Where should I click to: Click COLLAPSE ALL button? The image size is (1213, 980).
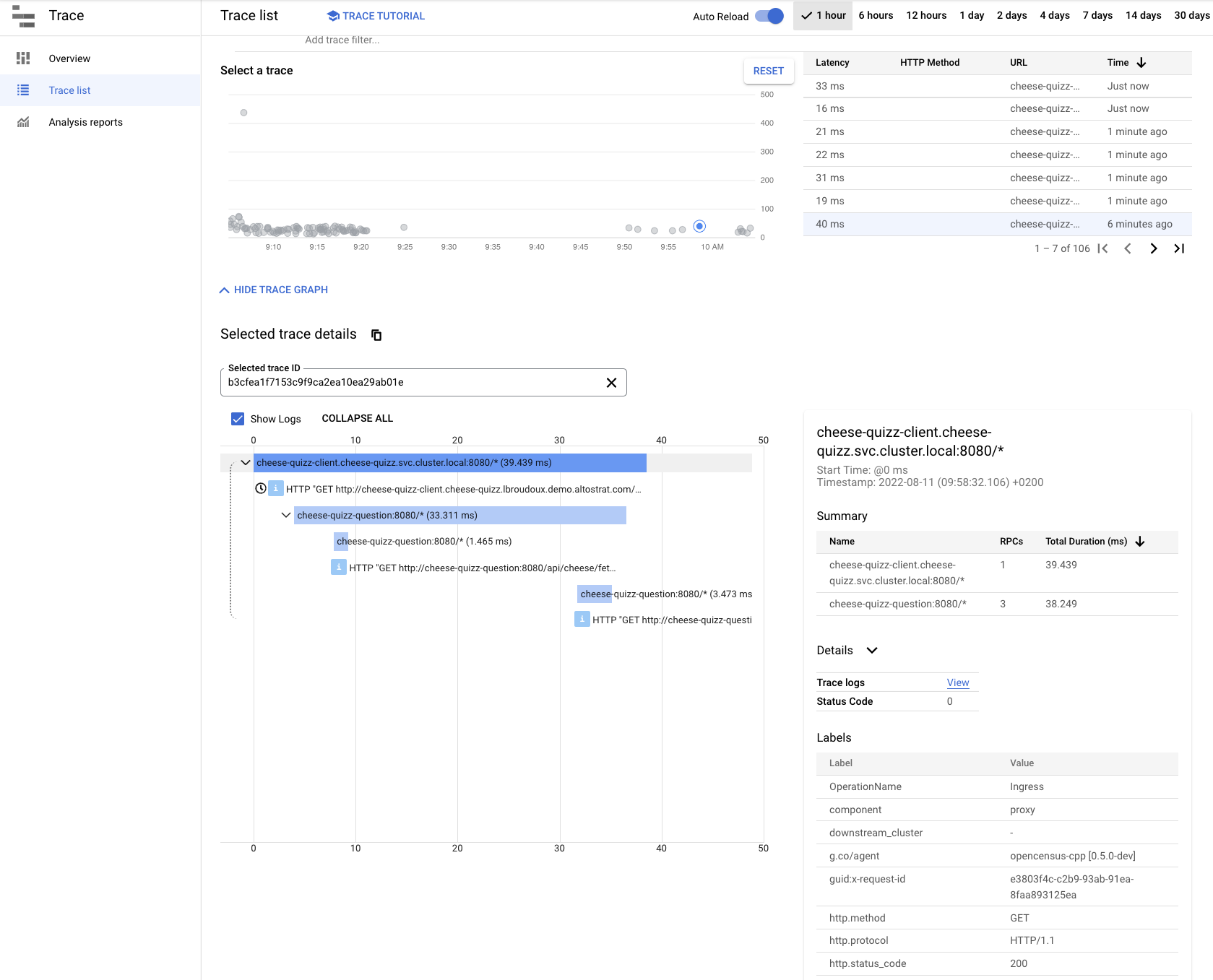pyautogui.click(x=357, y=418)
